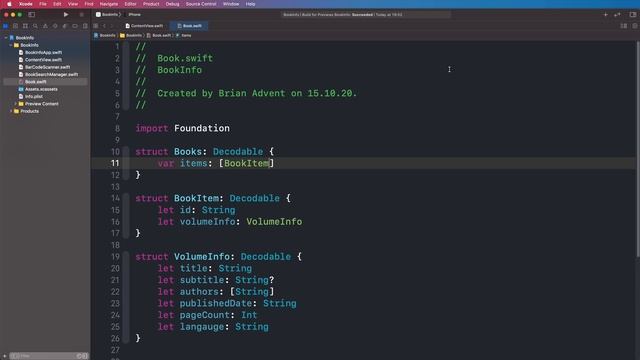Open the Debug menu

[172, 4]
